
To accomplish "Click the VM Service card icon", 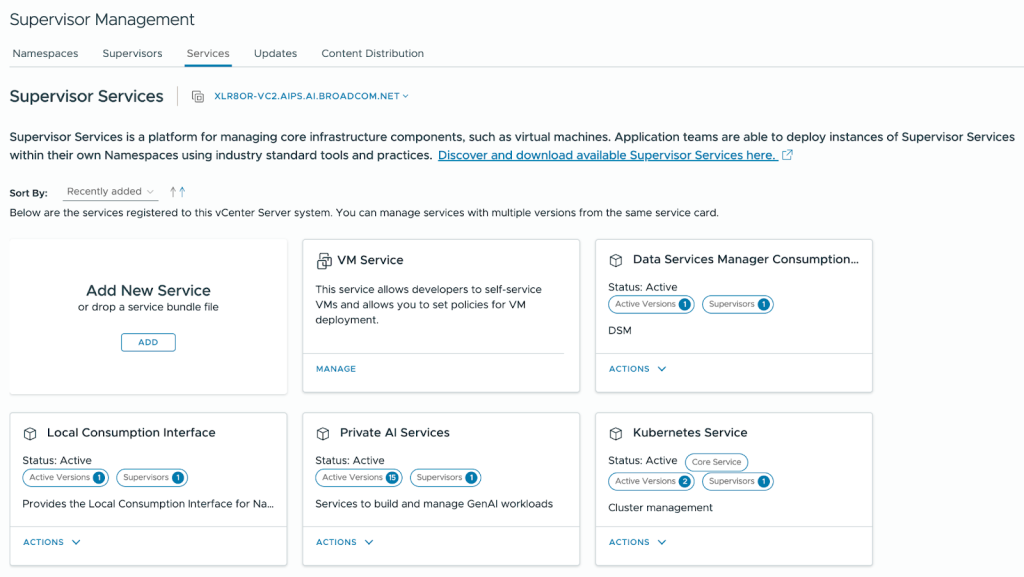I will [x=323, y=260].
